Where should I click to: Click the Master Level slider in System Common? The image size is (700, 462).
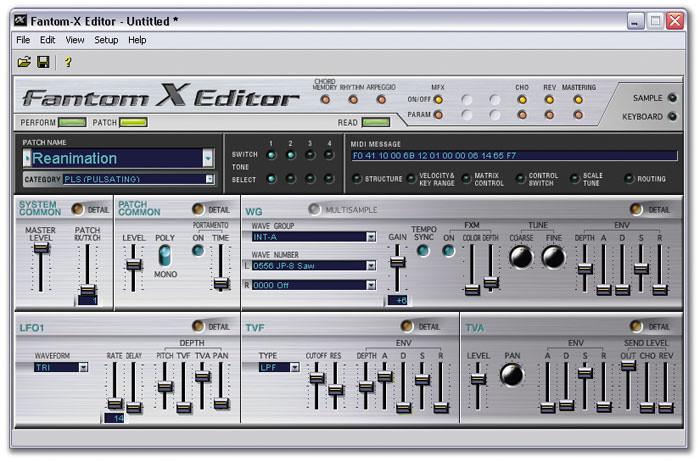click(x=42, y=249)
